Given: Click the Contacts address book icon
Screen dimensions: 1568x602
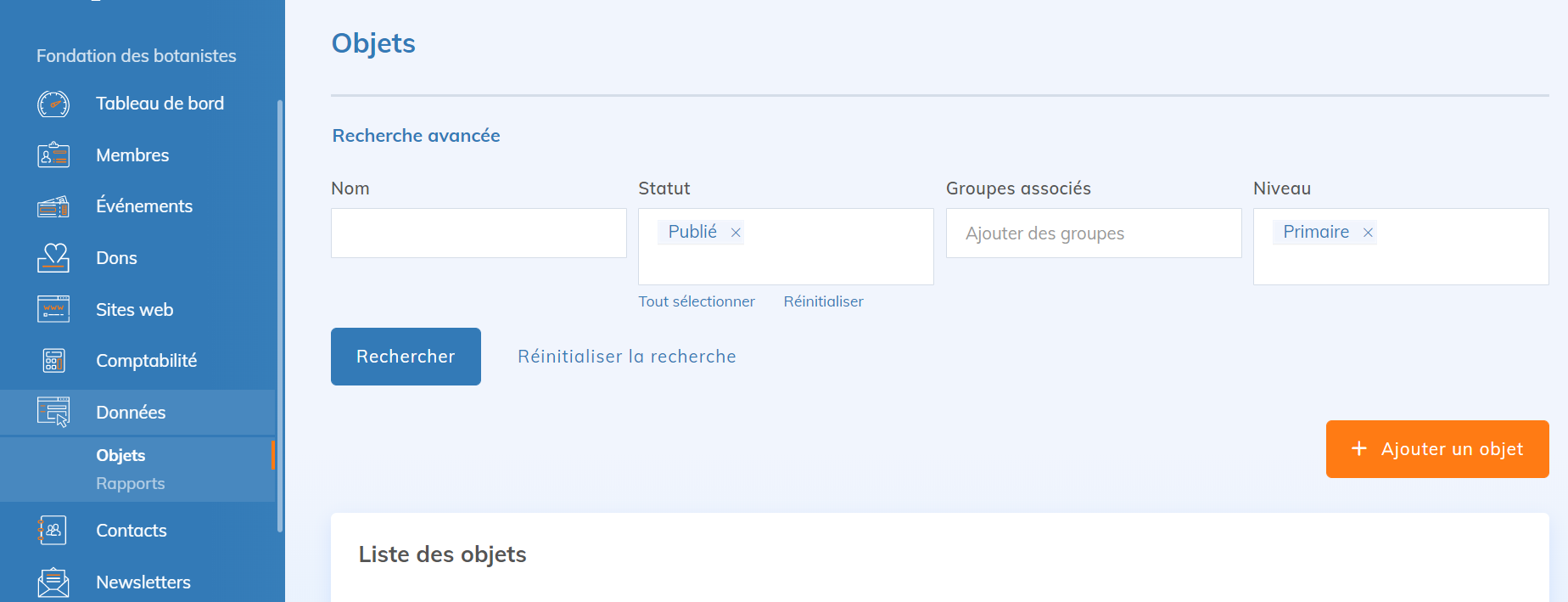Looking at the screenshot, I should [x=53, y=531].
